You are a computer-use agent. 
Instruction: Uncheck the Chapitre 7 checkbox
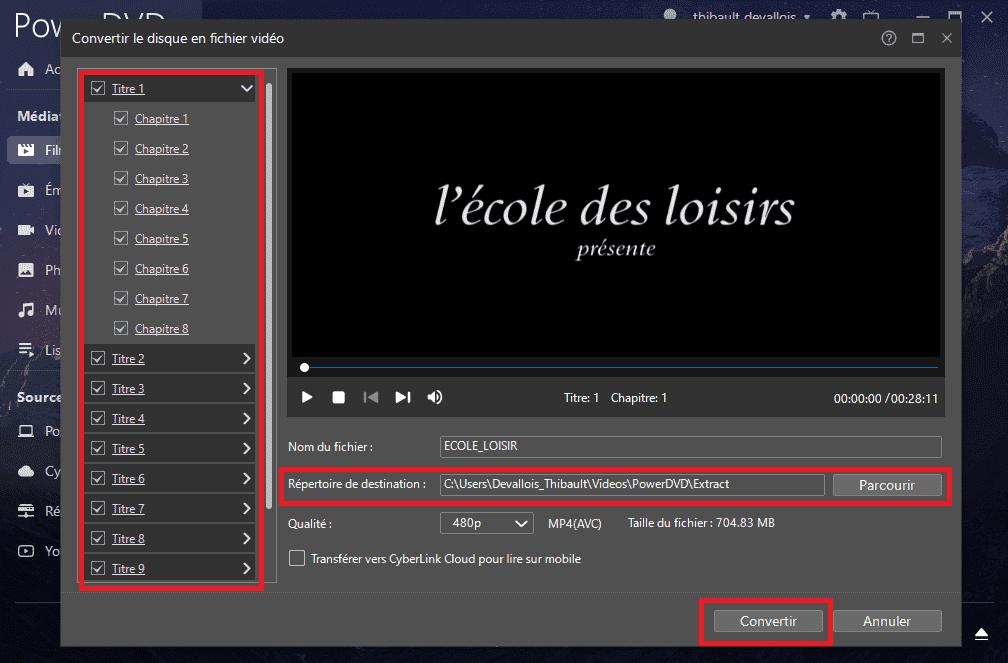pos(121,298)
